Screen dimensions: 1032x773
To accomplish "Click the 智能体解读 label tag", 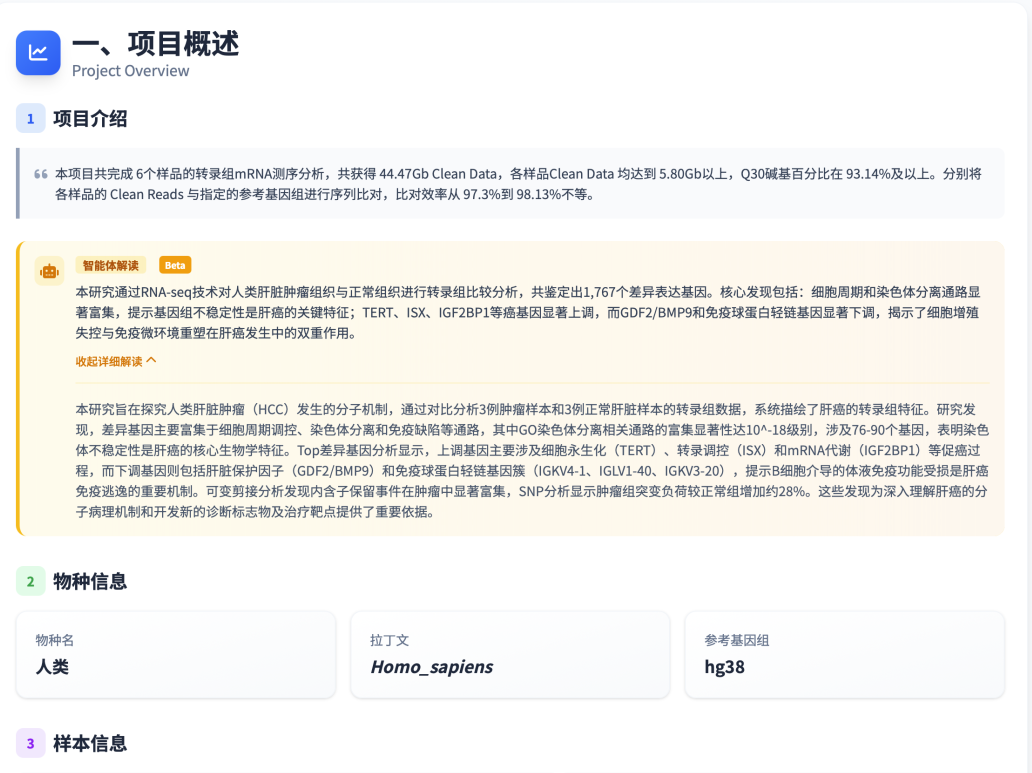I will pyautogui.click(x=111, y=265).
